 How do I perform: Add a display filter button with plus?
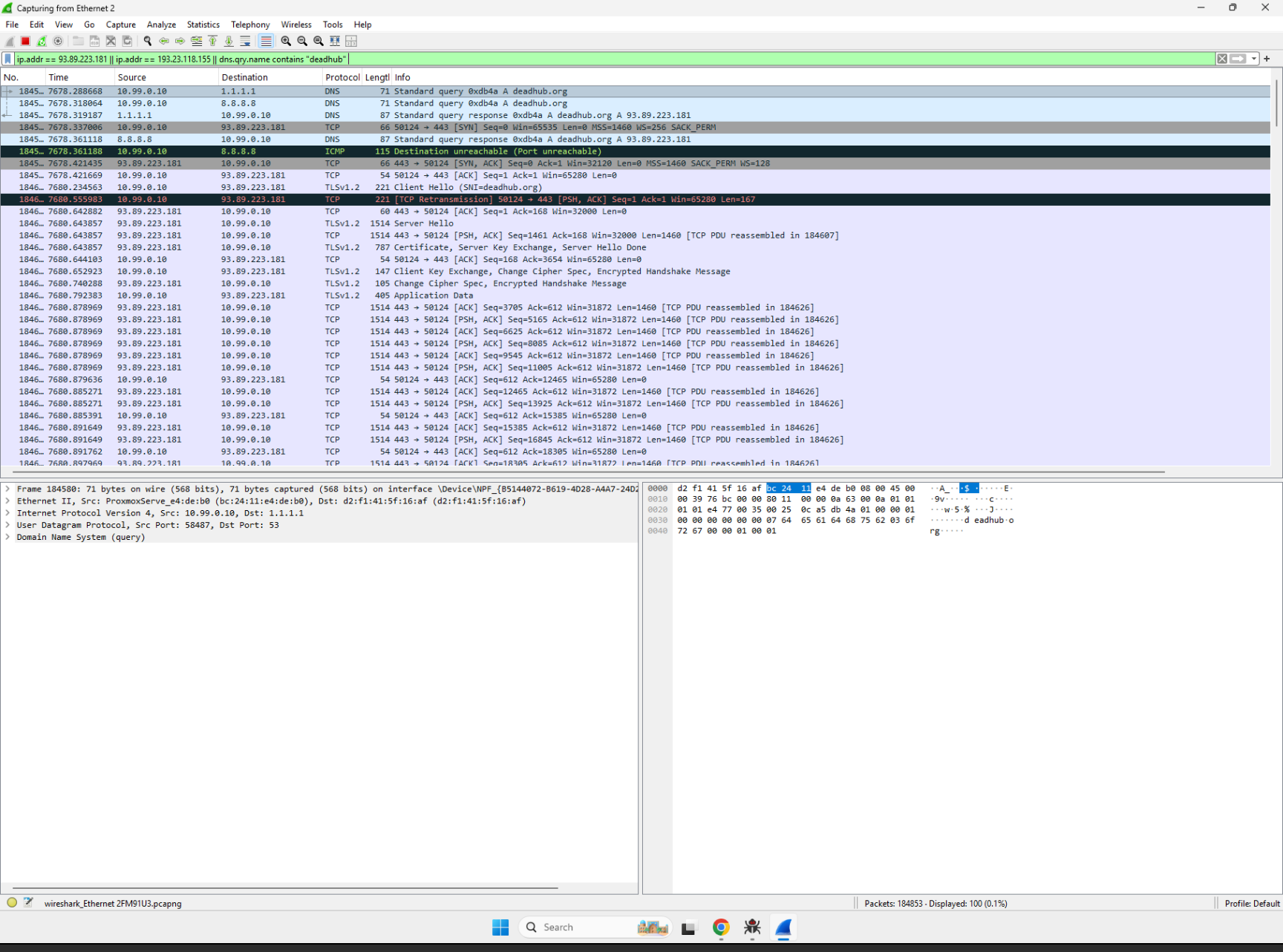(1267, 59)
